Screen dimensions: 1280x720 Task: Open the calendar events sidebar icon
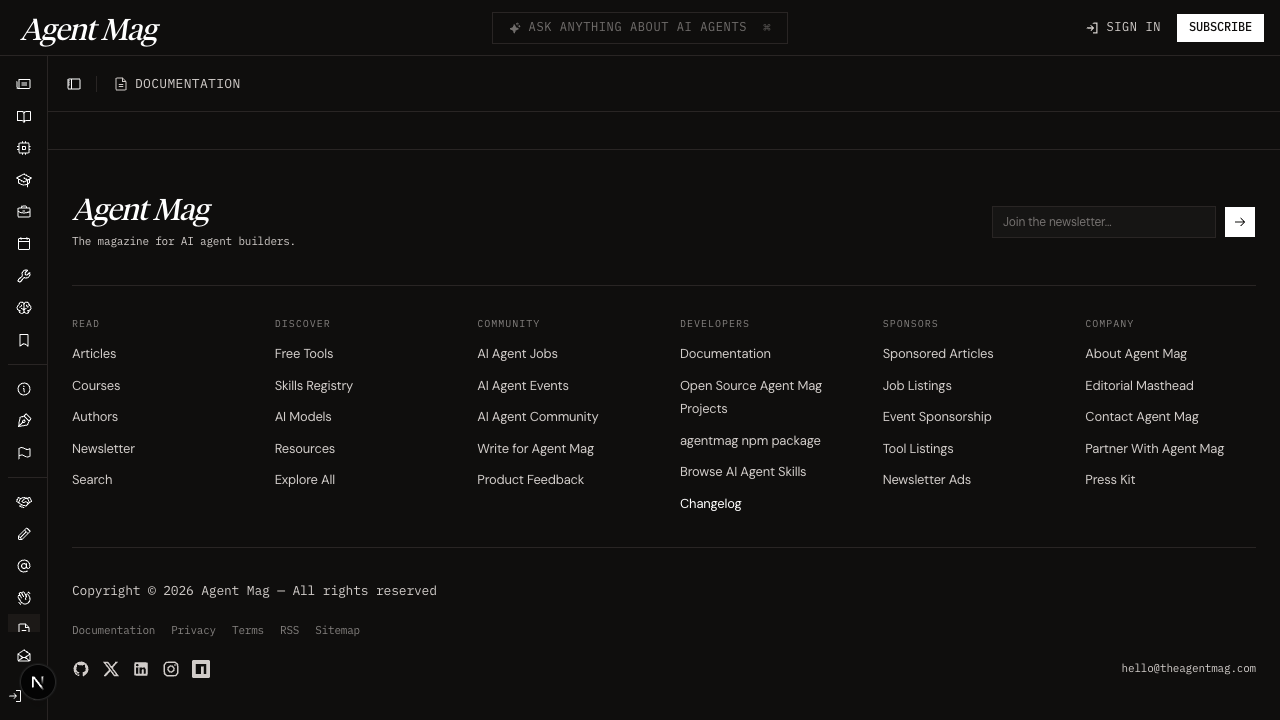point(24,244)
